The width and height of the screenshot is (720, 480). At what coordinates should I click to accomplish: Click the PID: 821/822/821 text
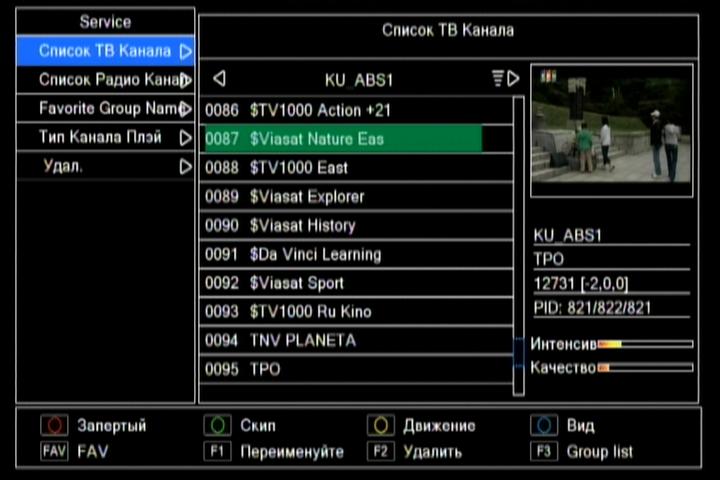pos(592,308)
